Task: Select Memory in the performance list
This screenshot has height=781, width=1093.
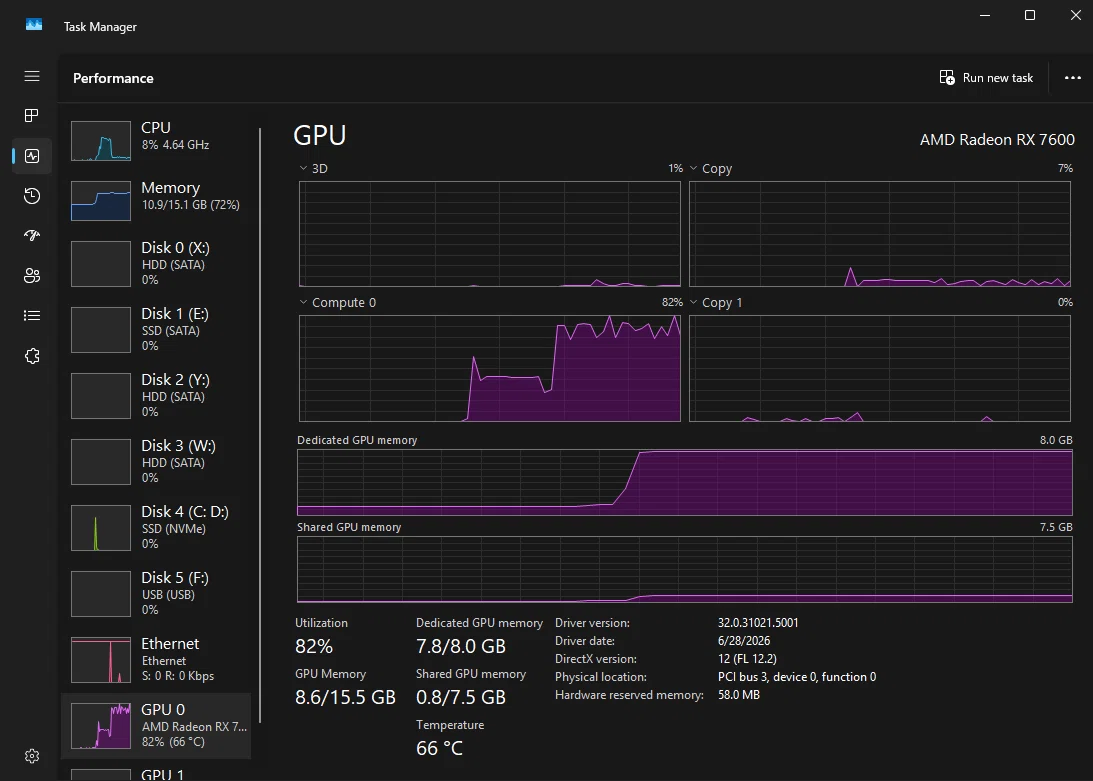Action: point(156,201)
